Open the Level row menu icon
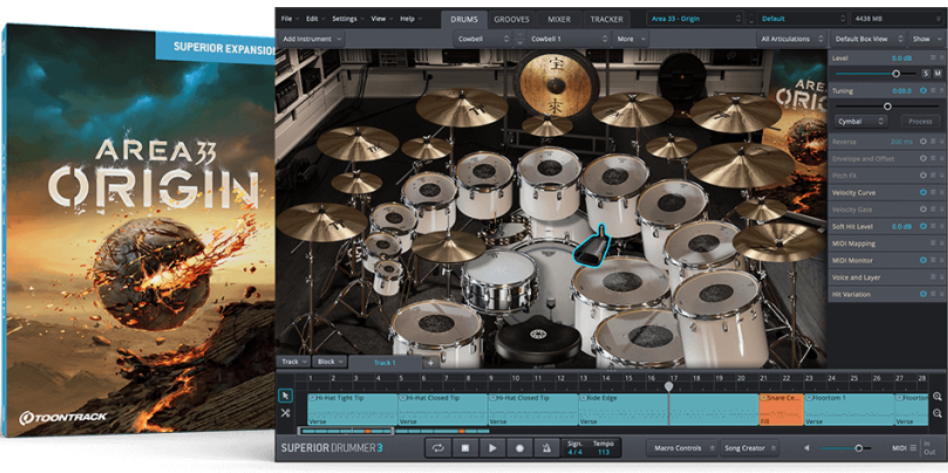This screenshot has width=948, height=473. tap(933, 57)
